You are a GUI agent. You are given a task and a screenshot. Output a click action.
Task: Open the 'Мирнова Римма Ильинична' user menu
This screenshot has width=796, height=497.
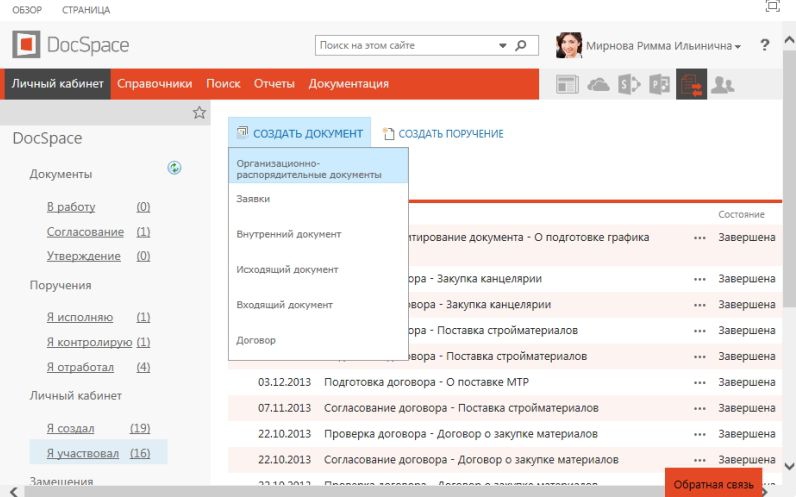coord(663,46)
